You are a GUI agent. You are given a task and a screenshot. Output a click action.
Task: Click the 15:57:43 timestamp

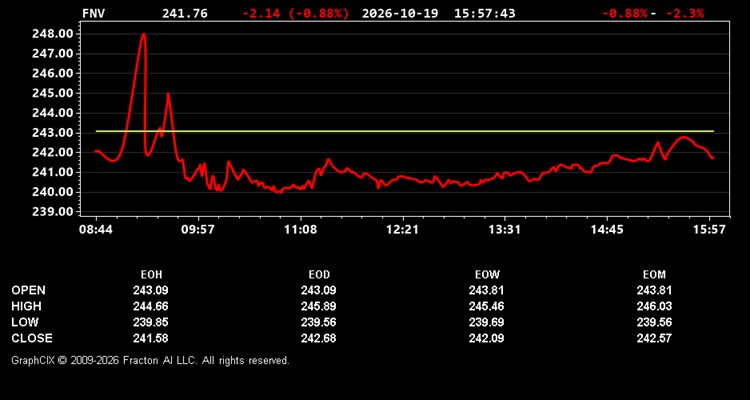click(485, 13)
